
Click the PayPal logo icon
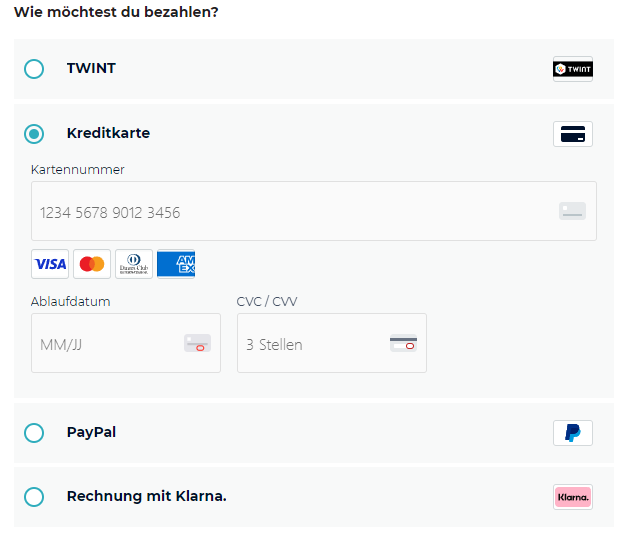[x=573, y=433]
